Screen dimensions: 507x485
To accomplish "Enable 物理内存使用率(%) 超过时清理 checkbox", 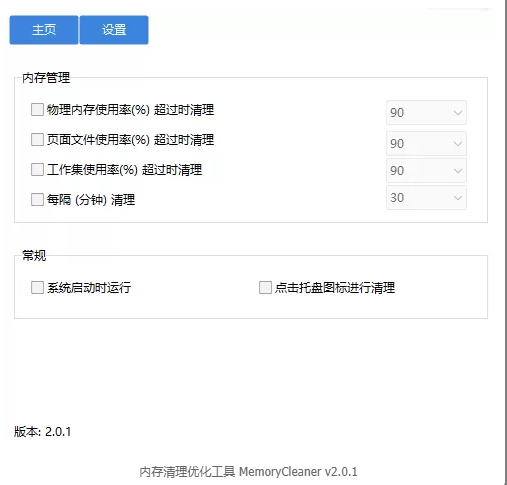I will (37, 110).
